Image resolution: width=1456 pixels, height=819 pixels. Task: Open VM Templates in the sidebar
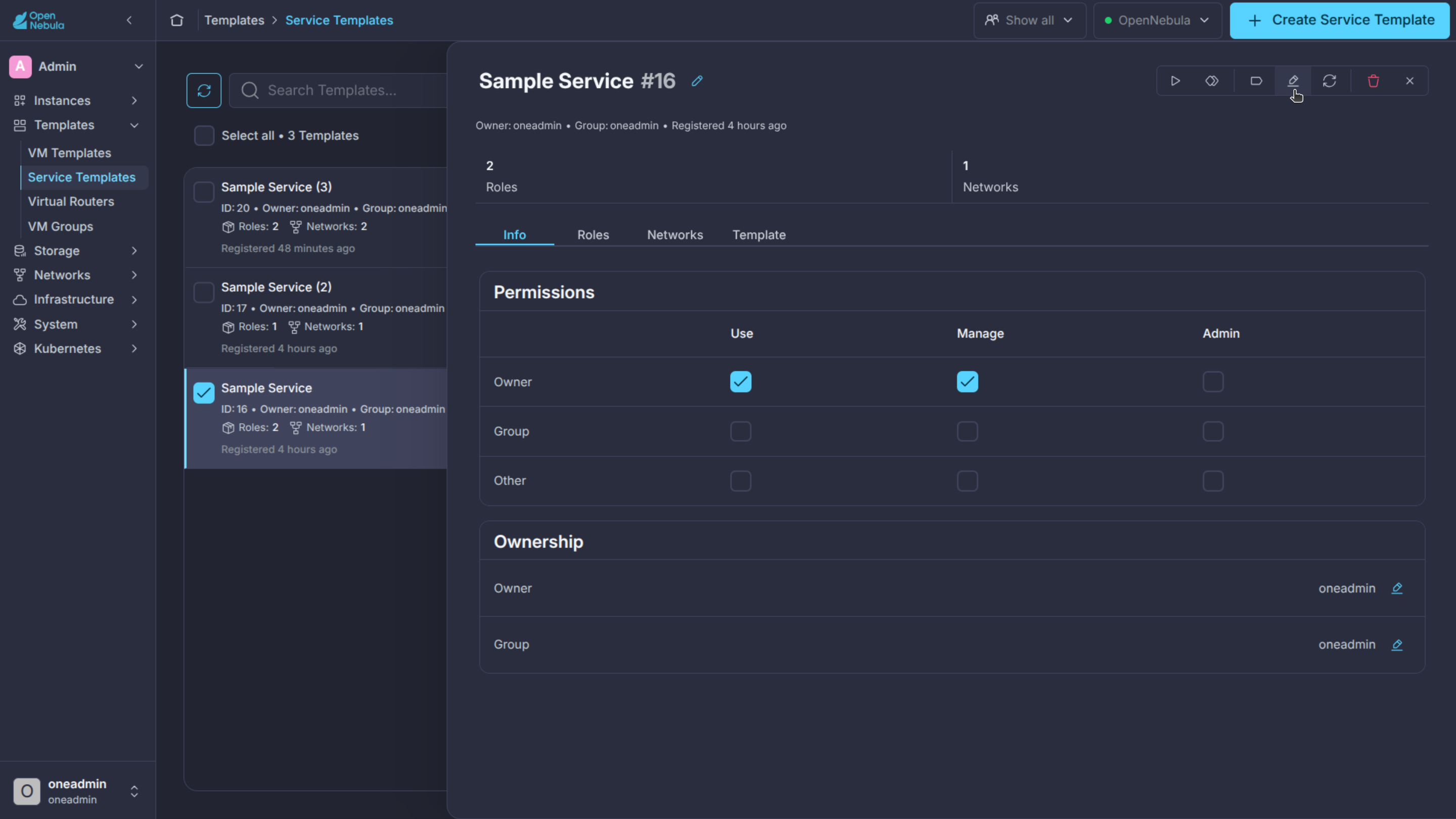pyautogui.click(x=70, y=153)
